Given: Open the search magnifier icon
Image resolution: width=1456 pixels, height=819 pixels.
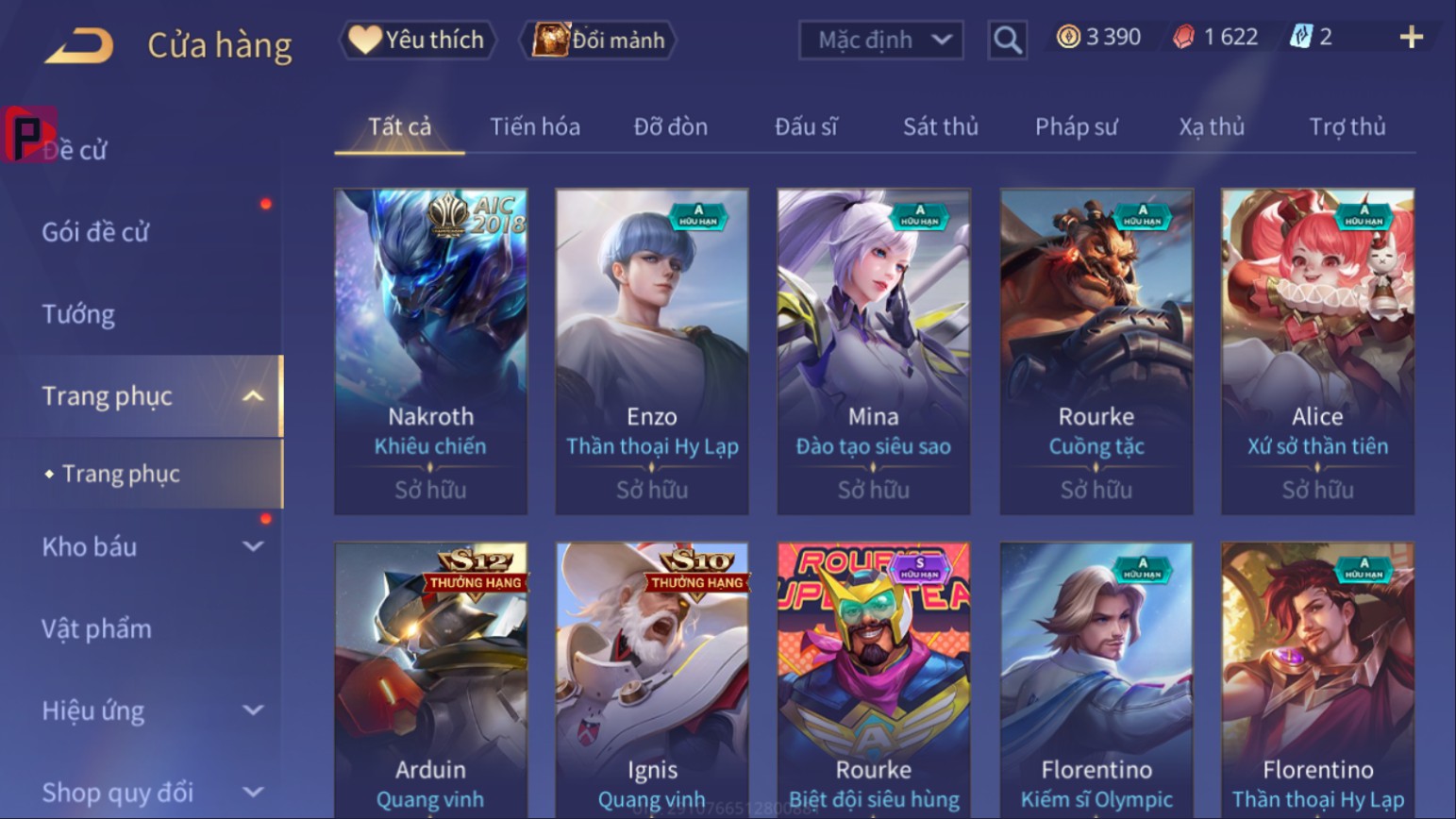Looking at the screenshot, I should pos(1007,40).
